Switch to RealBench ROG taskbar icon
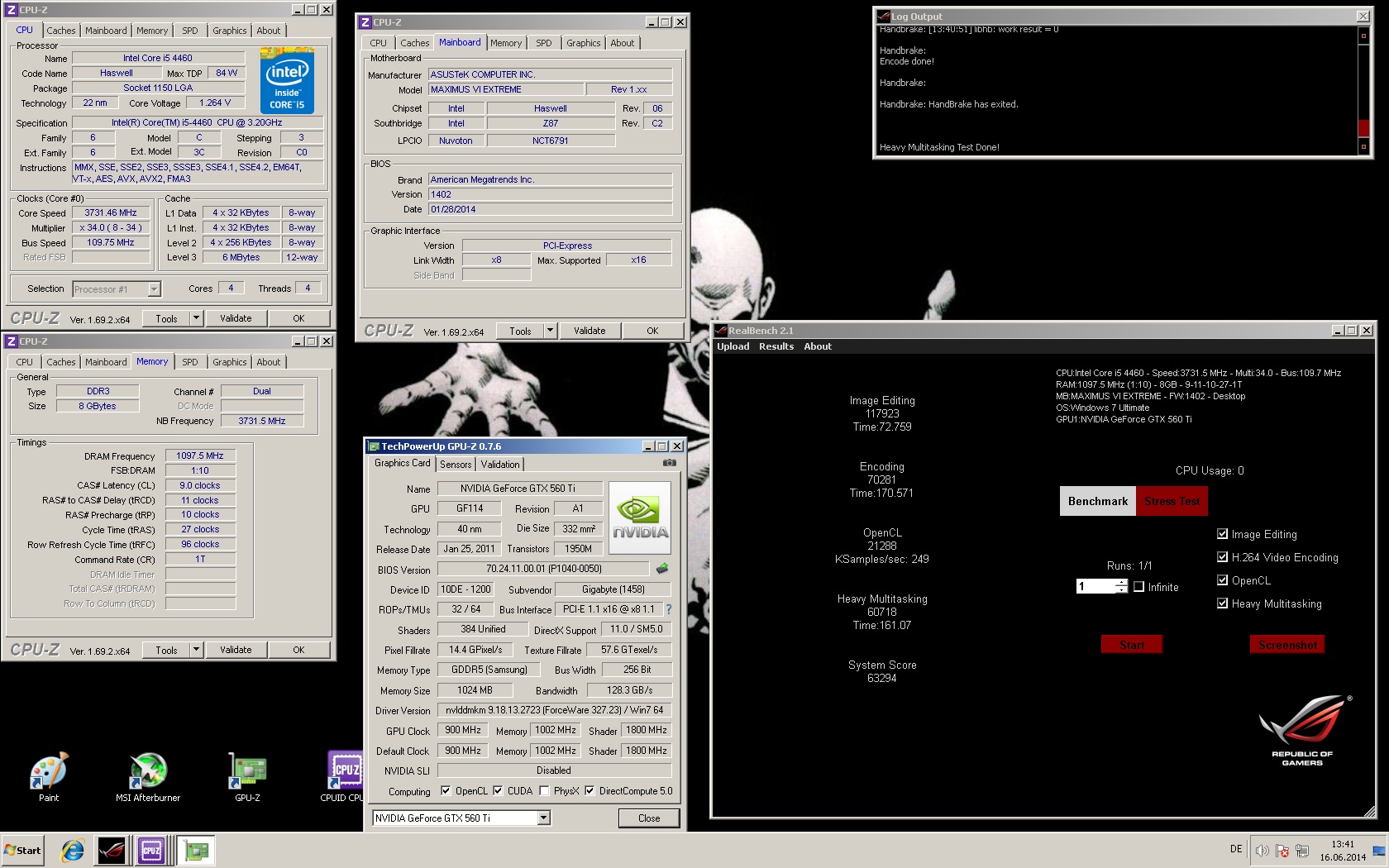Viewport: 1389px width, 868px height. [x=112, y=850]
